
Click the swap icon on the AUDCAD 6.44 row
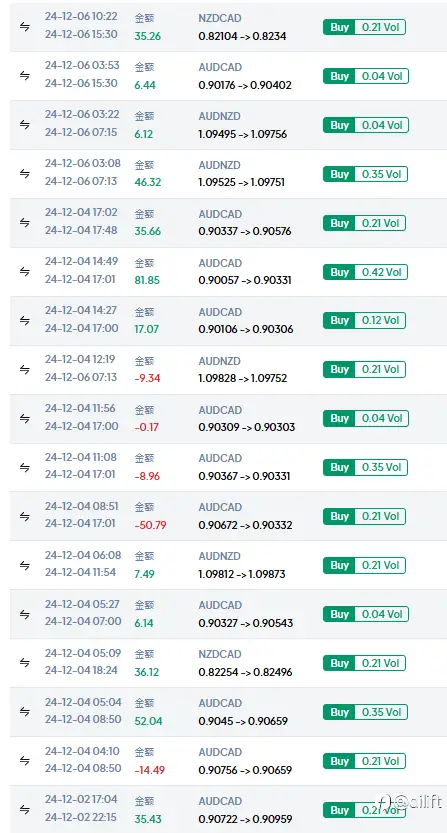point(24,76)
